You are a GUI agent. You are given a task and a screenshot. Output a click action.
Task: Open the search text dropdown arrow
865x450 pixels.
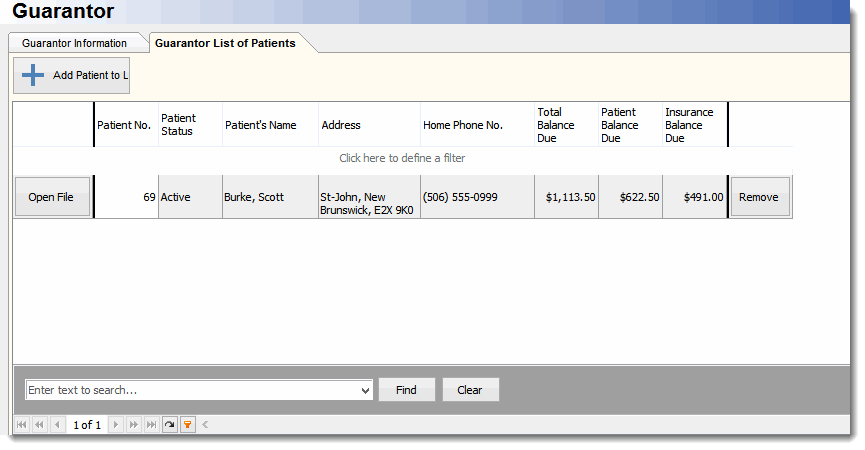365,390
